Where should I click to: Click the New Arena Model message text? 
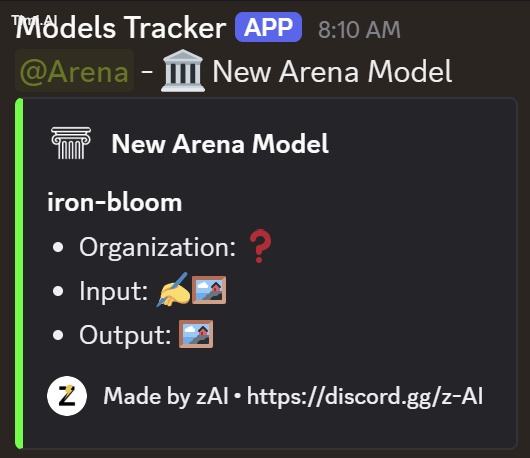(x=332, y=71)
